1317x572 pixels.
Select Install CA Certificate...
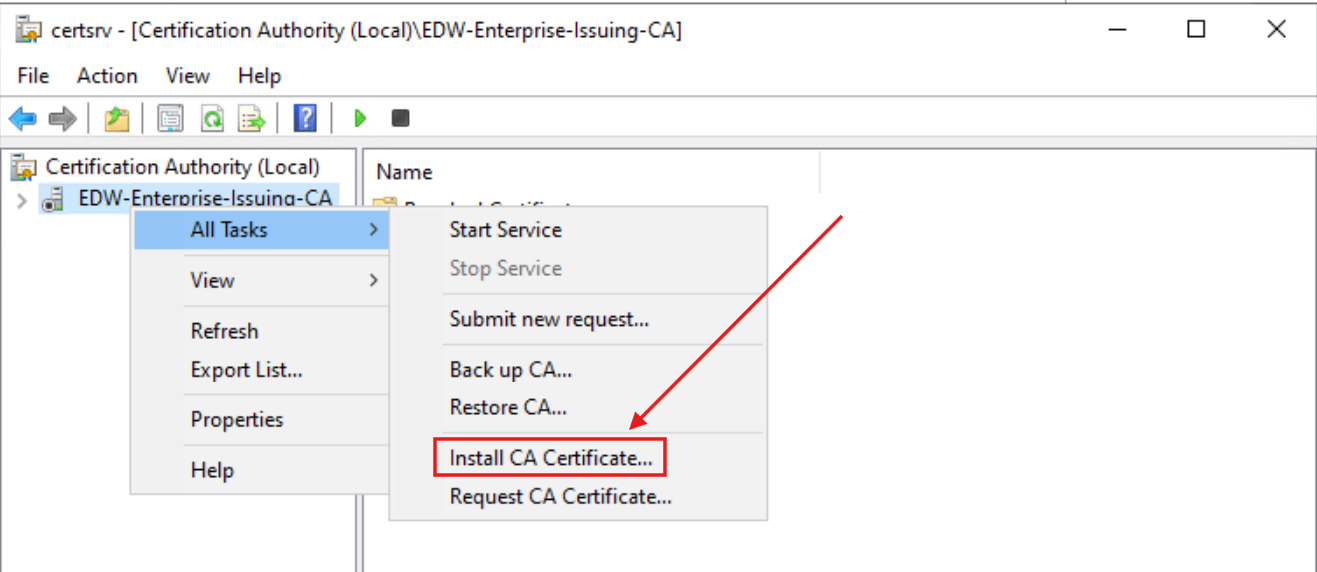pos(550,458)
